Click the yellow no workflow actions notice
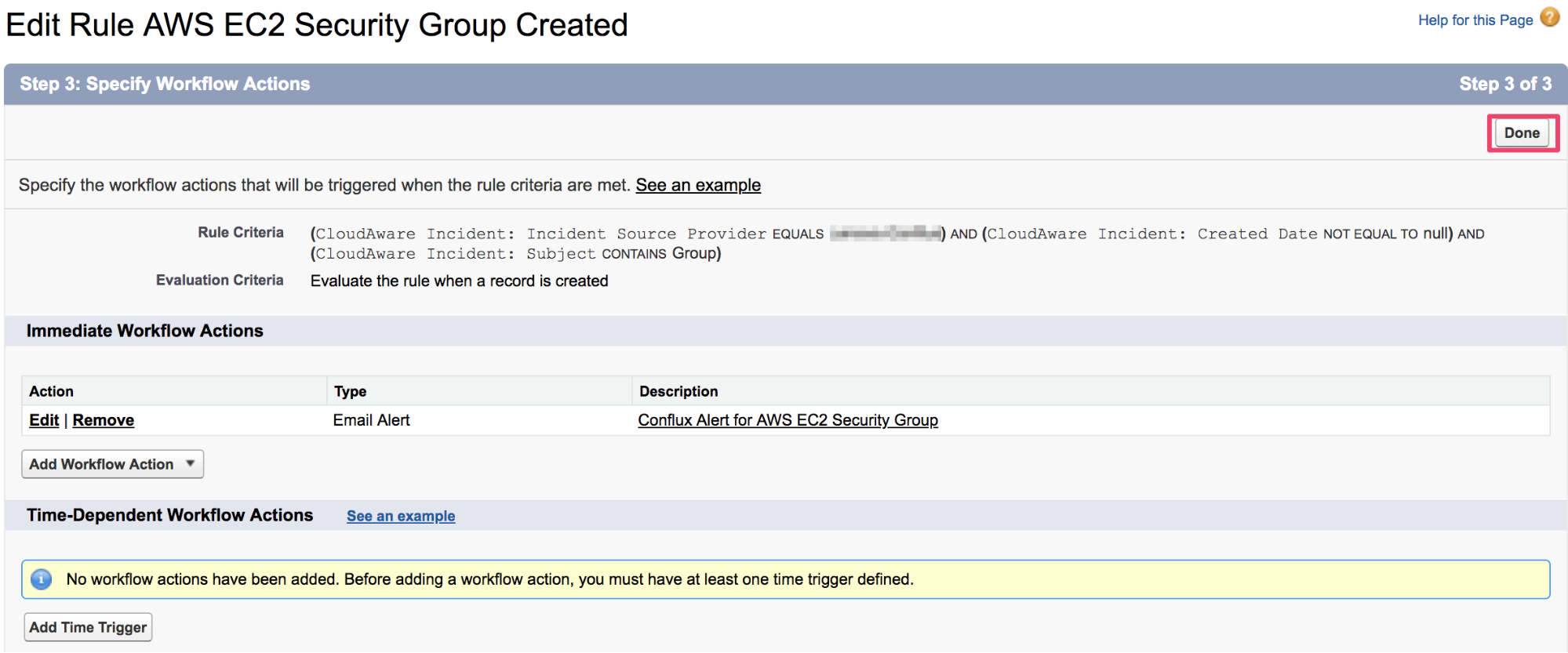Screen dimensions: 1568x653 tap(784, 579)
